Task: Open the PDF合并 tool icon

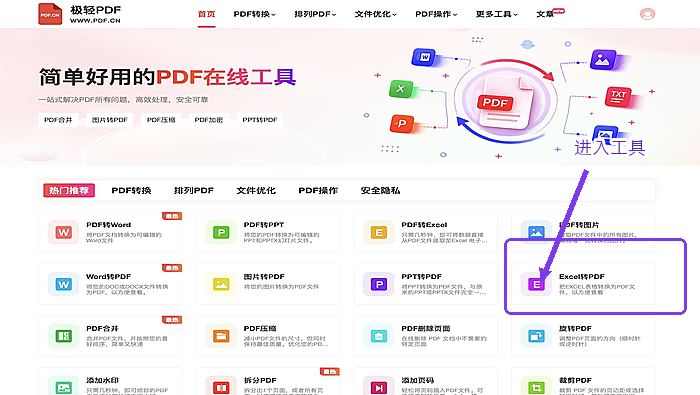Action: 63,336
